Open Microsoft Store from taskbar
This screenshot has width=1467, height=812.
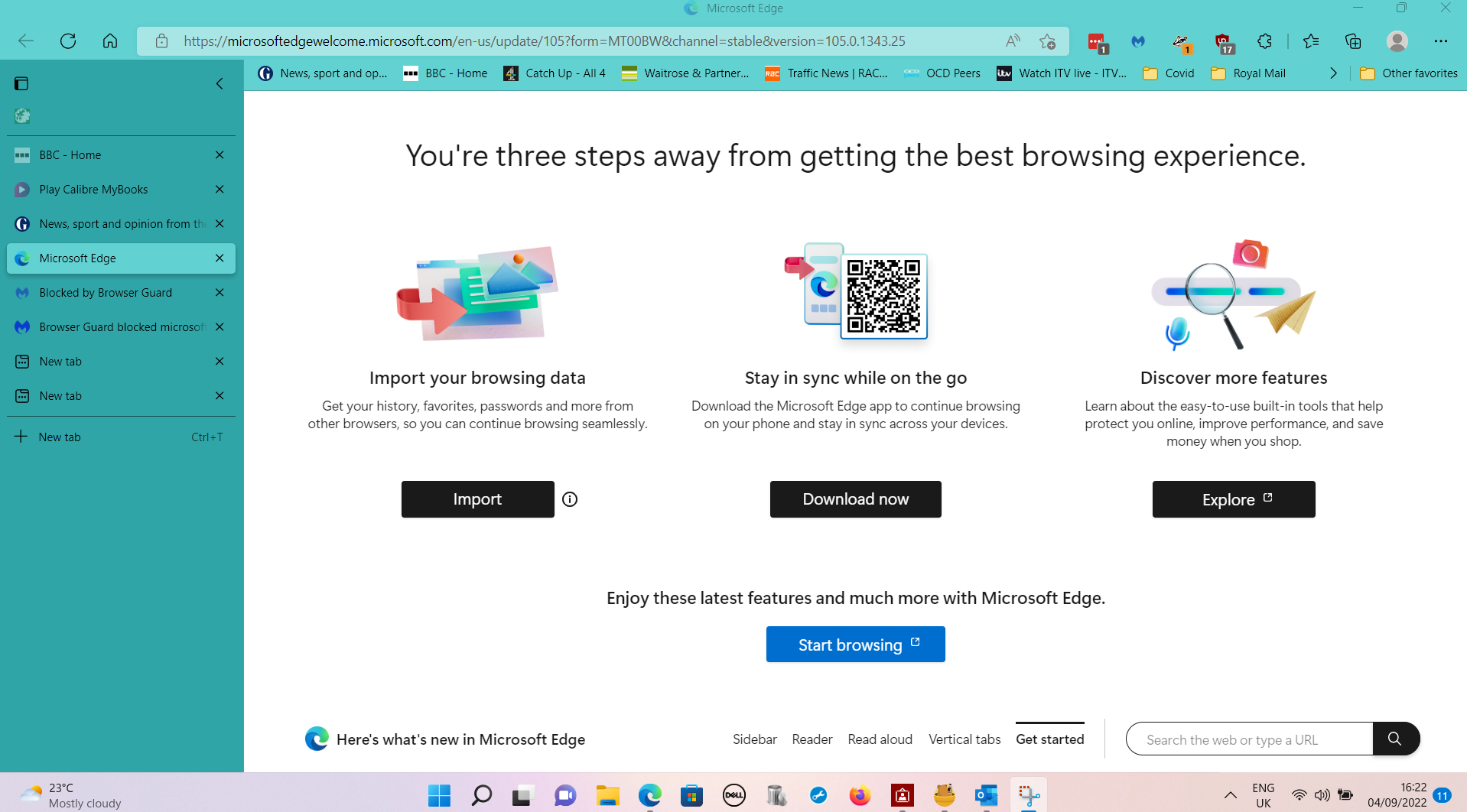(691, 796)
